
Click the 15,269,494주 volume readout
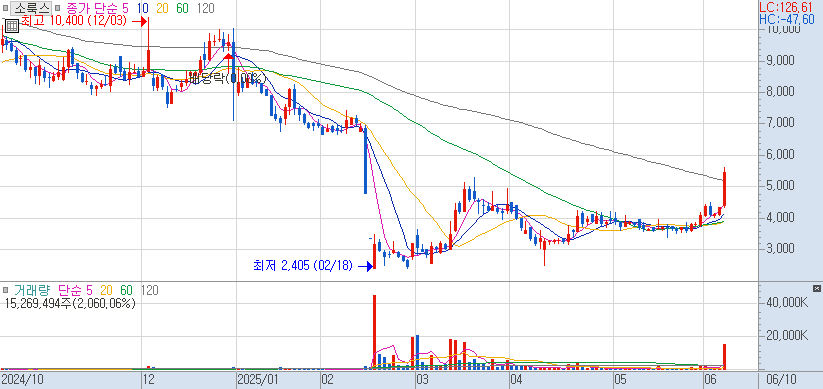(x=70, y=303)
